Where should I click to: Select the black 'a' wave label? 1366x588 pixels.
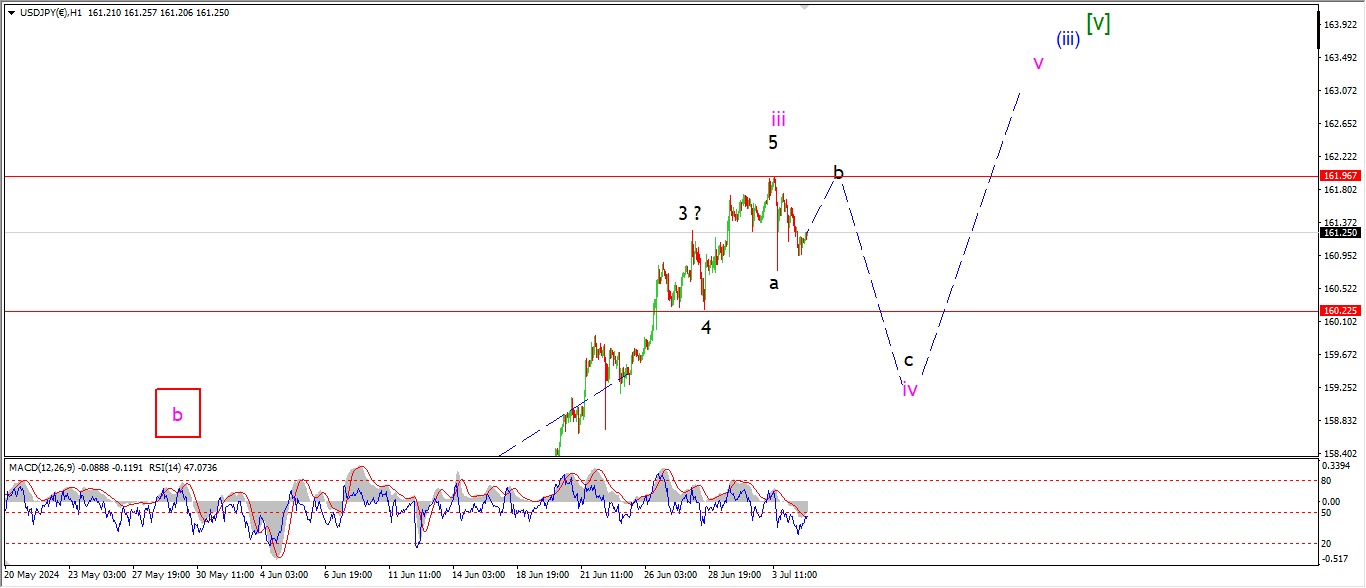click(x=773, y=283)
